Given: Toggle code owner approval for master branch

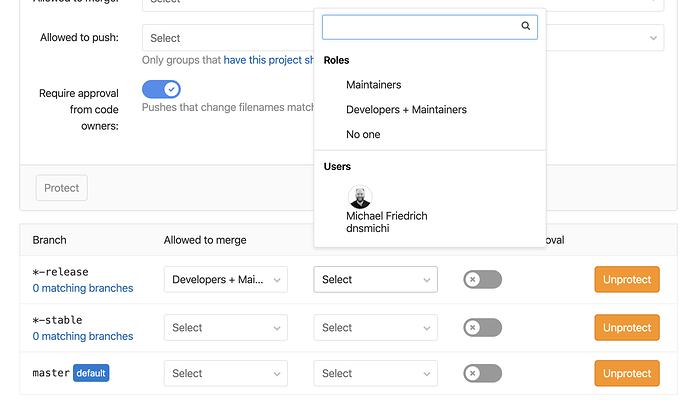Looking at the screenshot, I should click(x=482, y=373).
